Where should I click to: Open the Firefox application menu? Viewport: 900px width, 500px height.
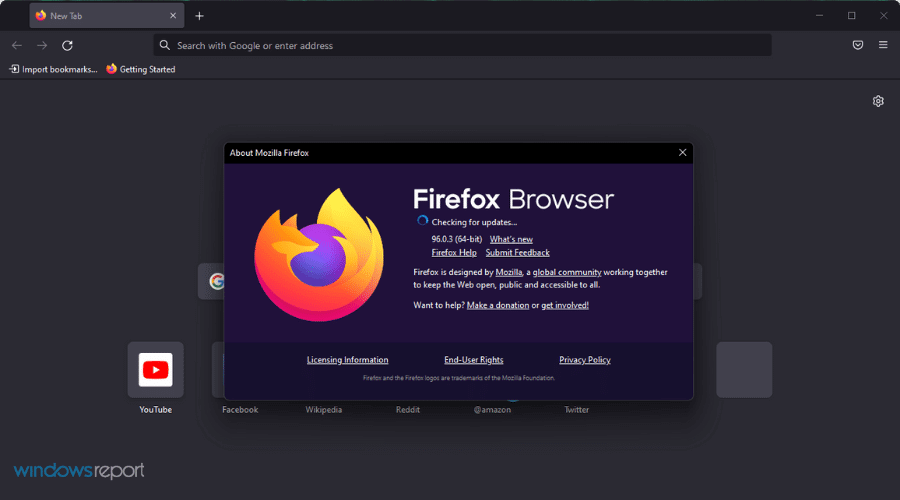tap(883, 45)
